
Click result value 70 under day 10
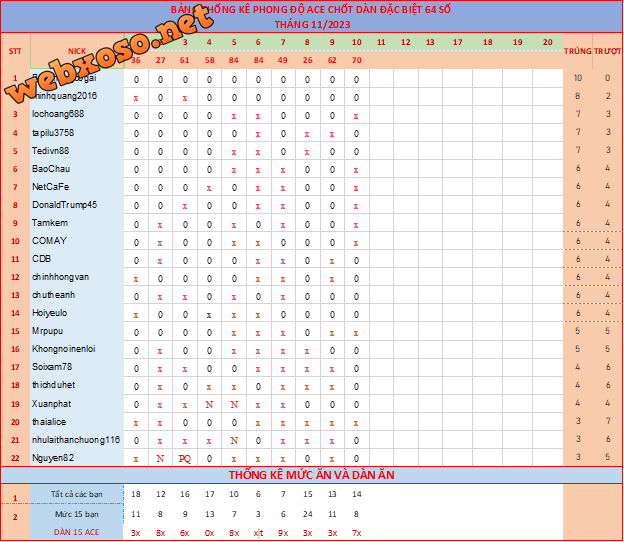coord(357,60)
